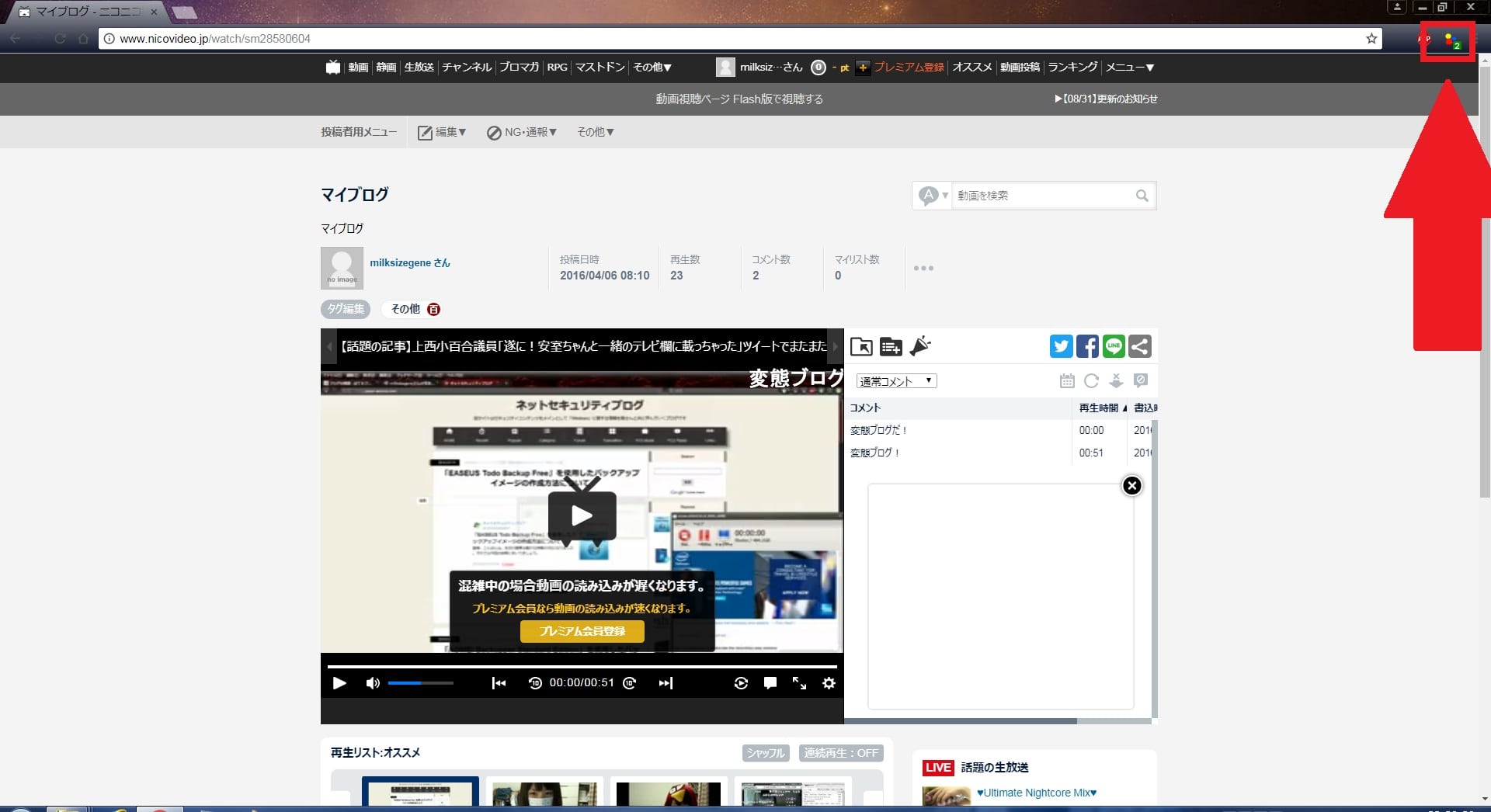Reload comments with the refresh icon

pos(1091,380)
